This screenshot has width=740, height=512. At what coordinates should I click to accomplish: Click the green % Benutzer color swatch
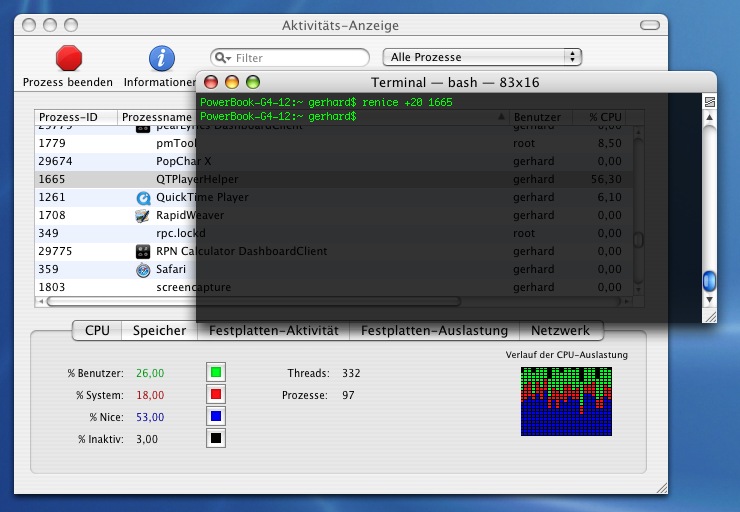pos(215,373)
